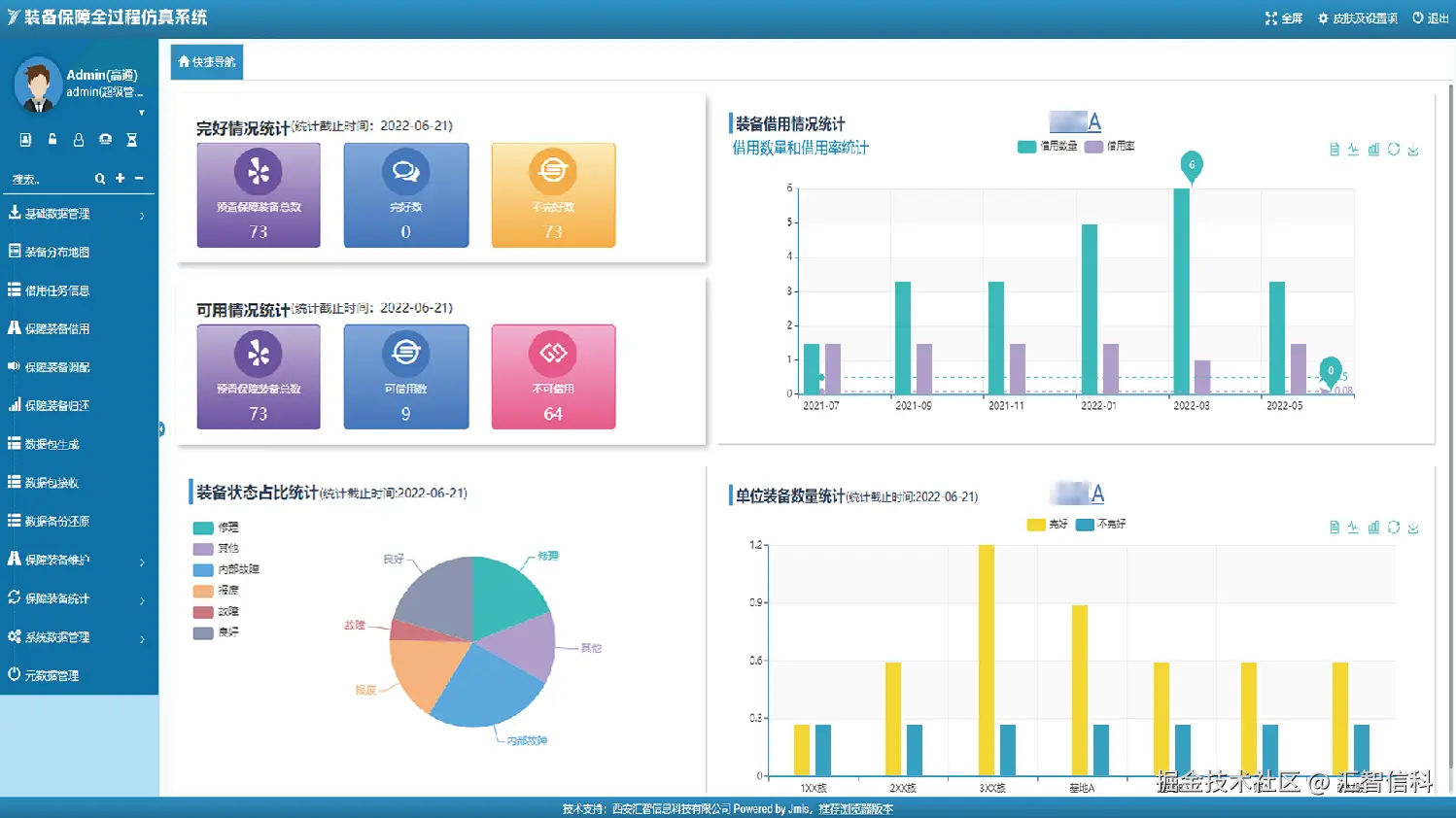Toggle 修理 legend item in pie chart

[216, 528]
